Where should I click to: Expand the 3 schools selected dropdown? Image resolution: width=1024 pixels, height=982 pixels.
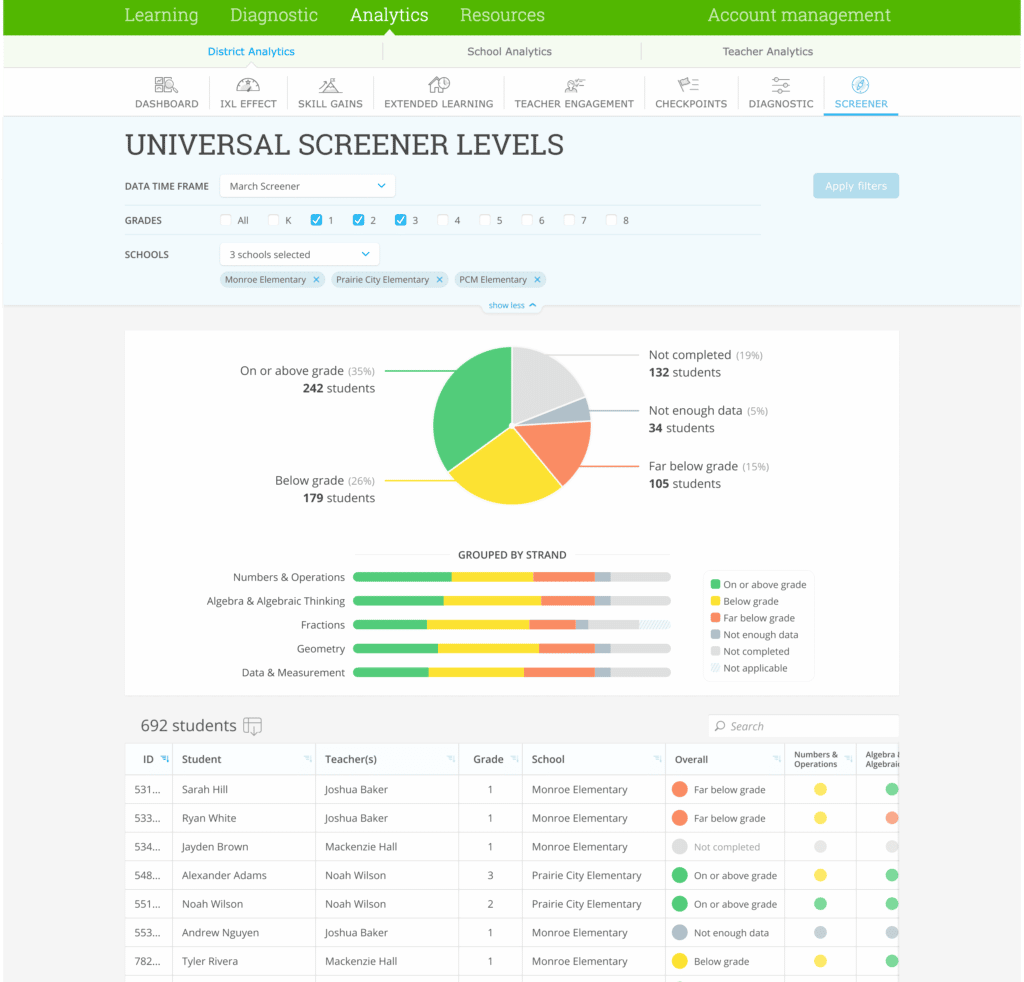[299, 255]
